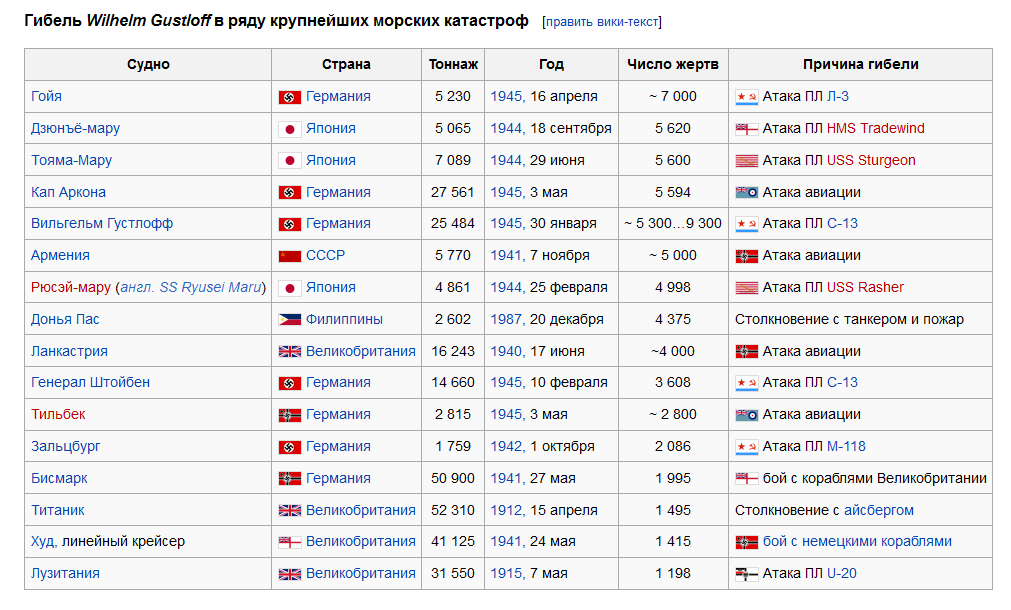Open the red Тильбек link
The width and height of the screenshot is (1011, 610).
pos(58,415)
